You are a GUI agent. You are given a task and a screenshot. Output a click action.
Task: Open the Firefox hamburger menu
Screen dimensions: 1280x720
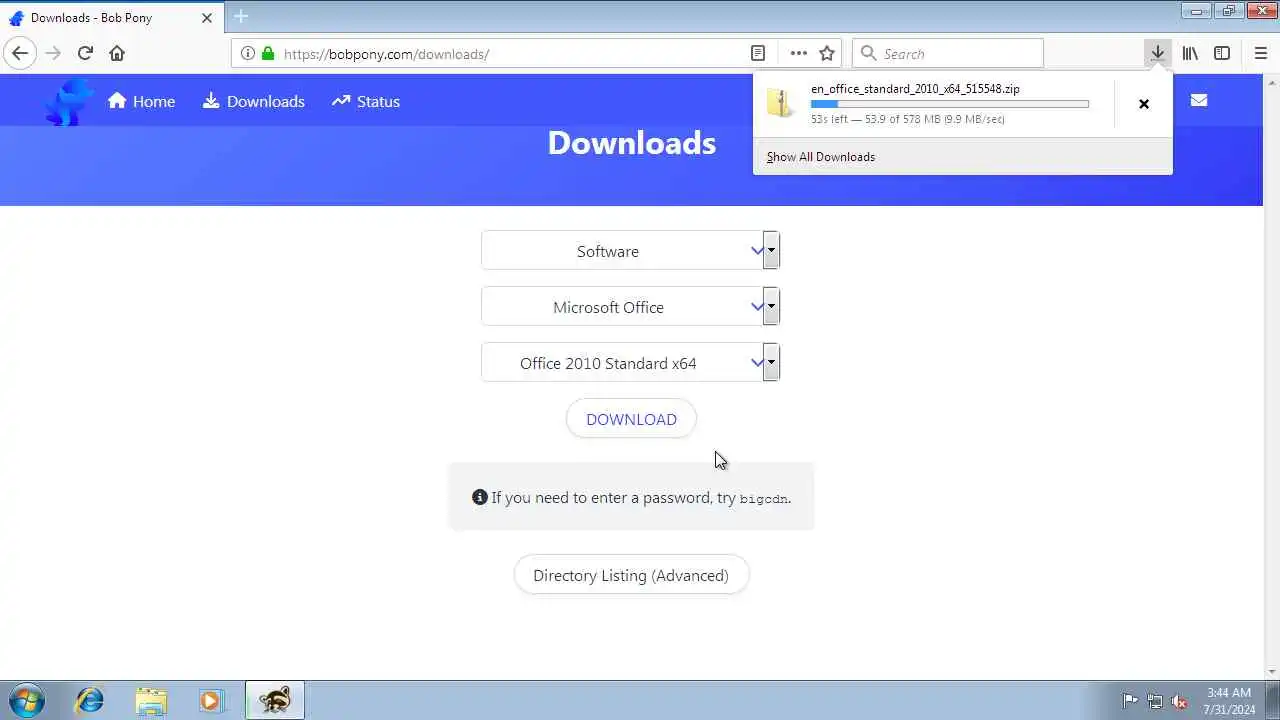click(x=1260, y=53)
